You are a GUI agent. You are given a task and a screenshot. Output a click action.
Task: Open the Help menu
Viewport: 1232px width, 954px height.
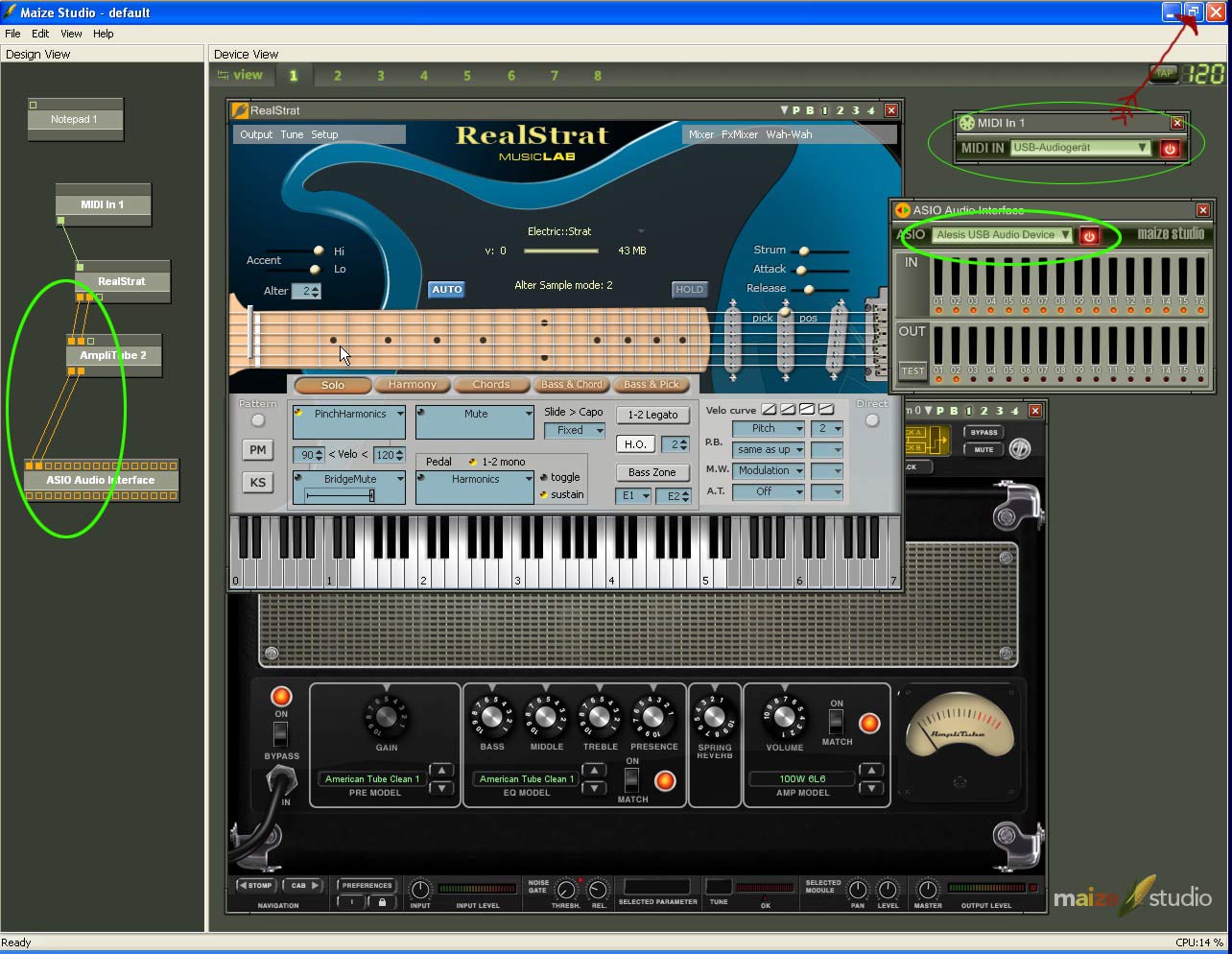[x=103, y=34]
